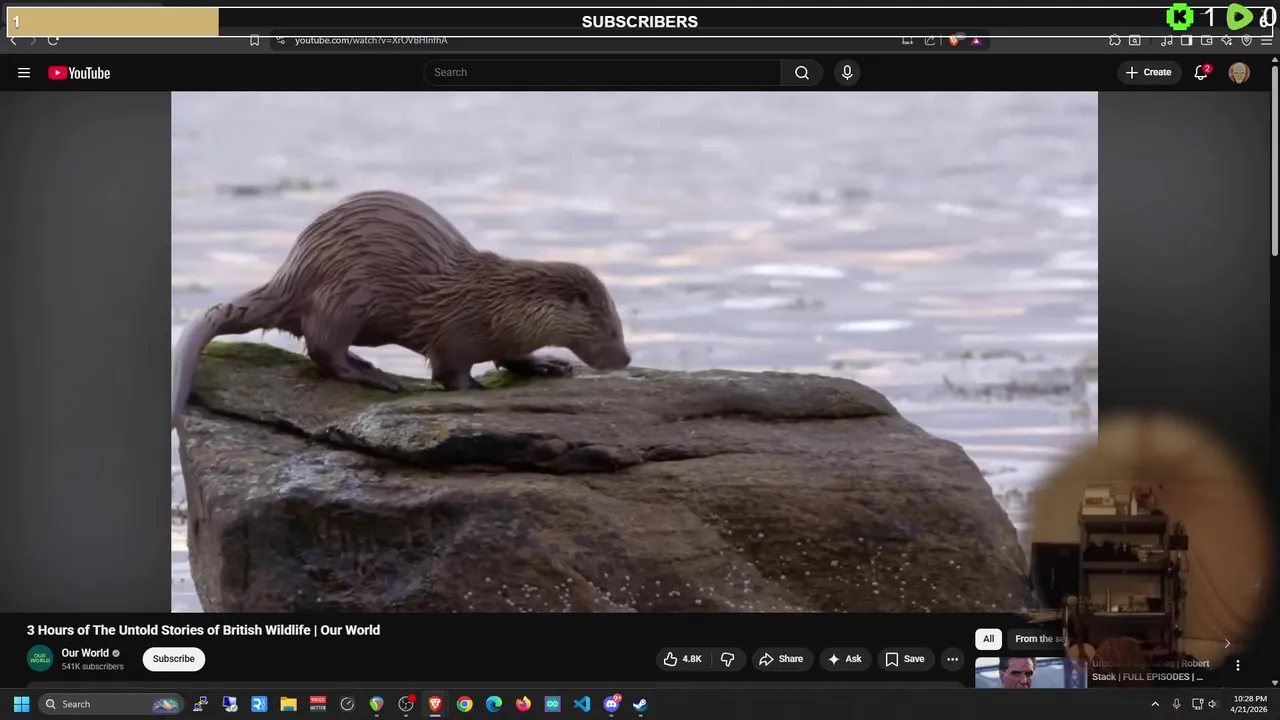Open the Create menu
The image size is (1280, 720).
(1148, 73)
